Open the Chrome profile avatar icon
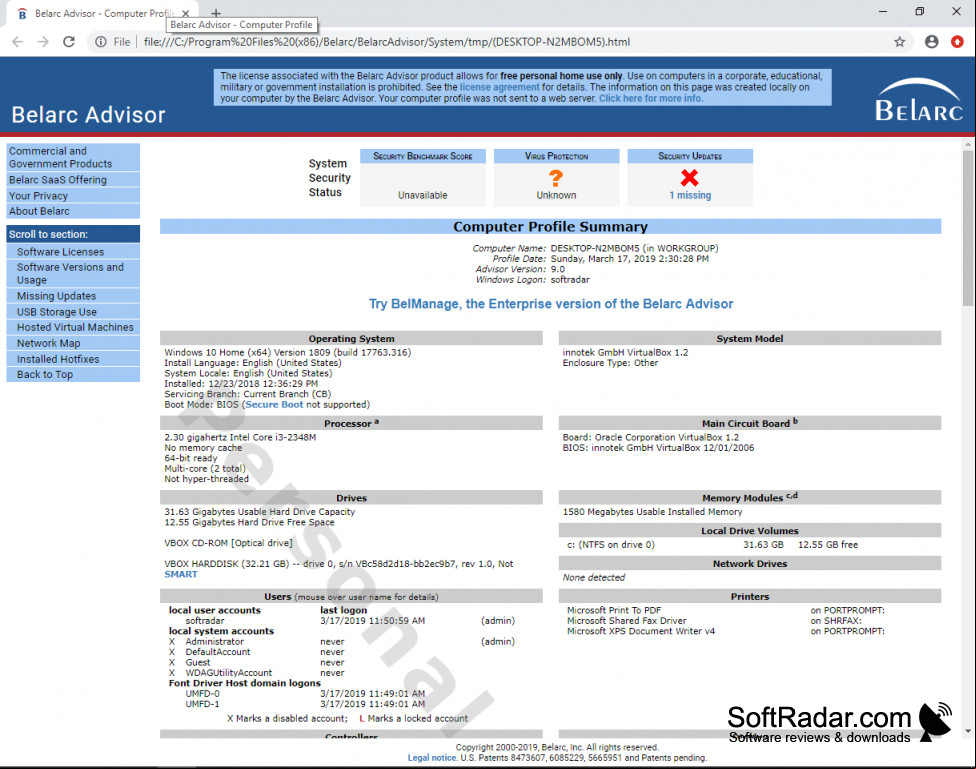Screen dimensions: 976x769 click(x=931, y=42)
